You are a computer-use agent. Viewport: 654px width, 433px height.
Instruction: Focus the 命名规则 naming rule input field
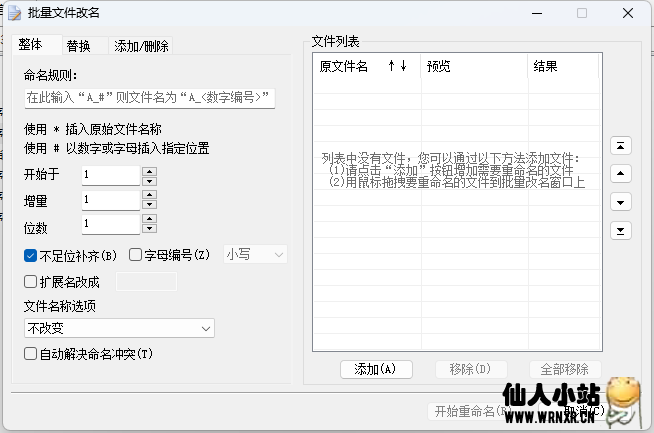(x=150, y=98)
